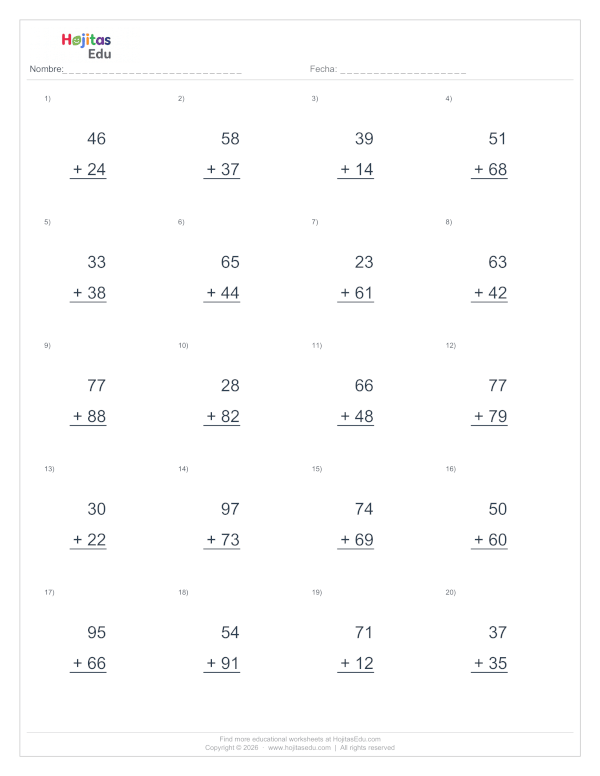Select problem 16, 50 + 60

[x=489, y=524]
